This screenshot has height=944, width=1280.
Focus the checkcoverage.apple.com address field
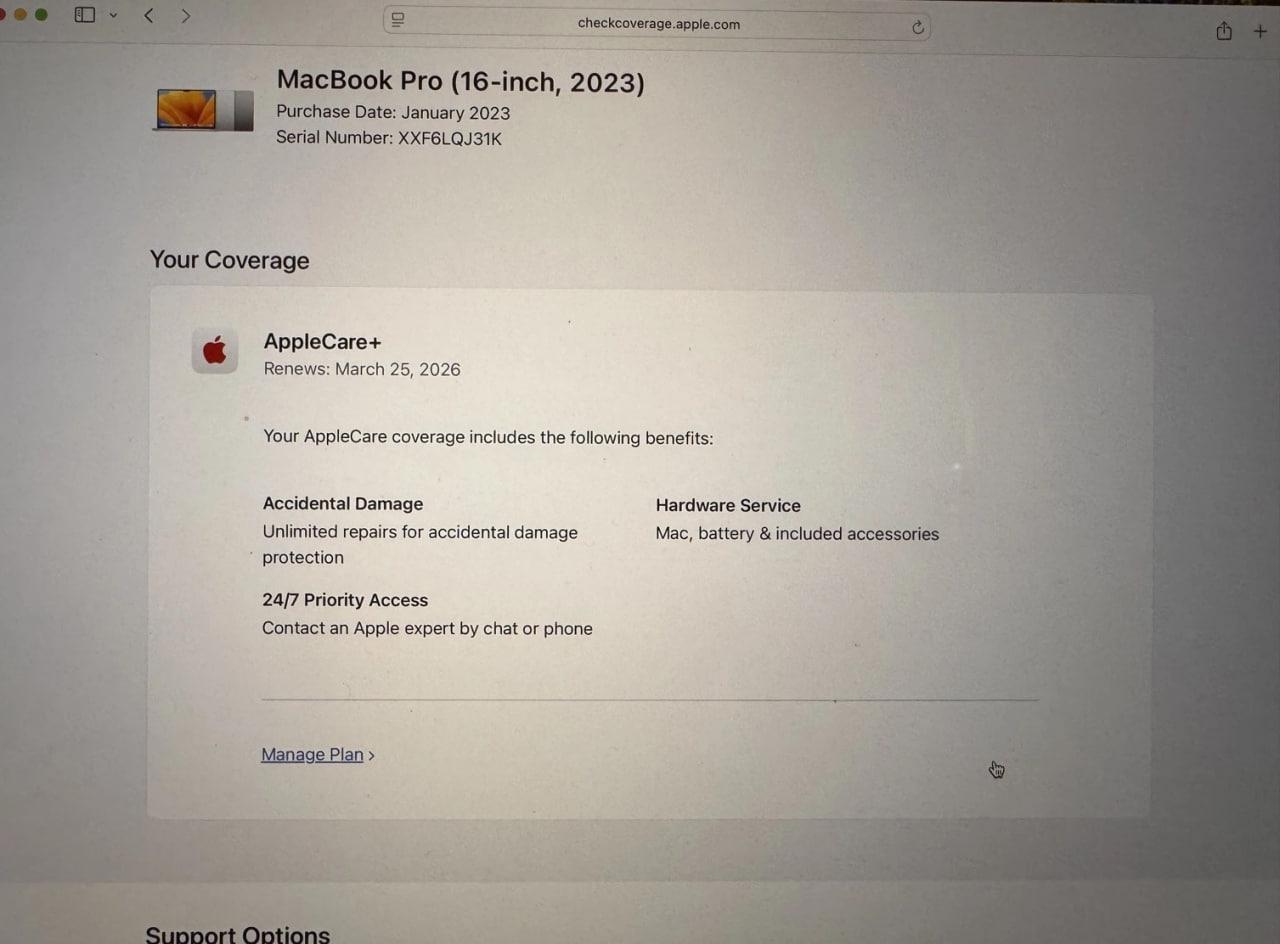pos(657,23)
